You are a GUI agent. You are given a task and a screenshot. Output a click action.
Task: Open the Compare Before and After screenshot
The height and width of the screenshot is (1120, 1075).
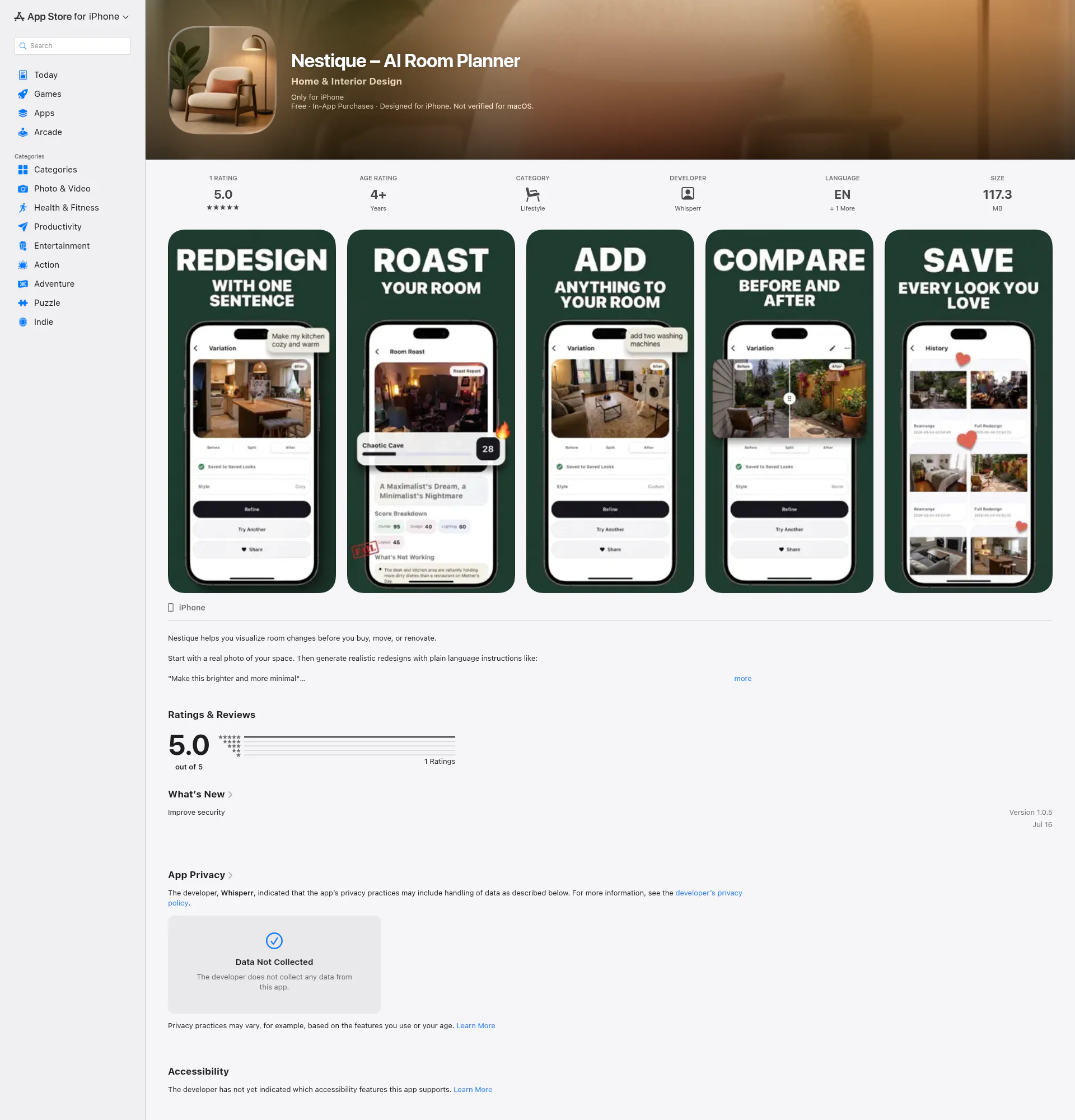pyautogui.click(x=789, y=412)
